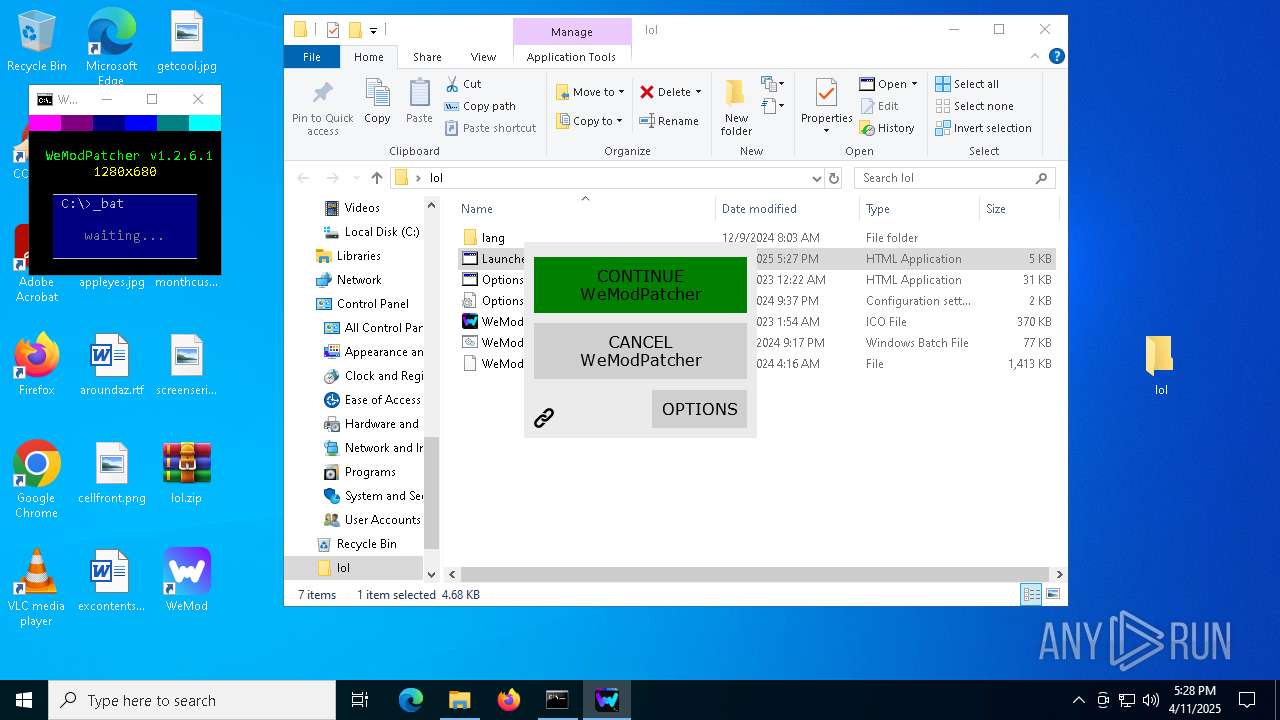Select the lol folder on the desktop
This screenshot has width=1280, height=720.
tap(1160, 365)
